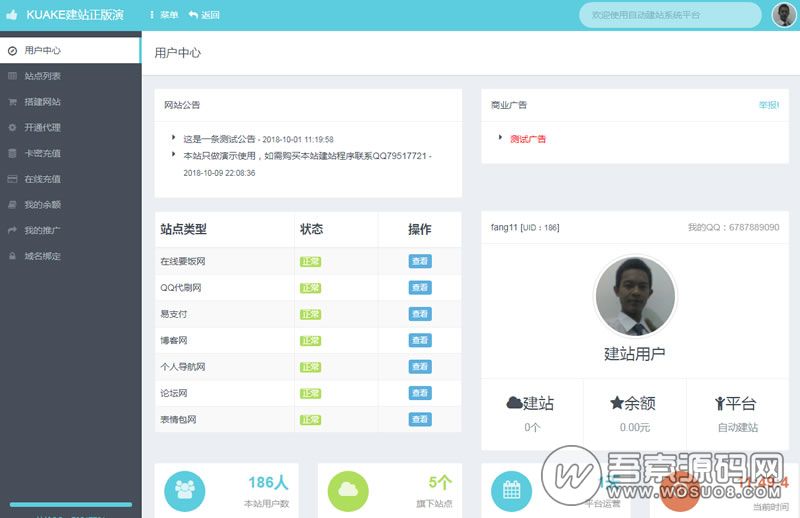Click the search field in the top bar
Viewport: 800px width, 518px height.
tap(670, 15)
